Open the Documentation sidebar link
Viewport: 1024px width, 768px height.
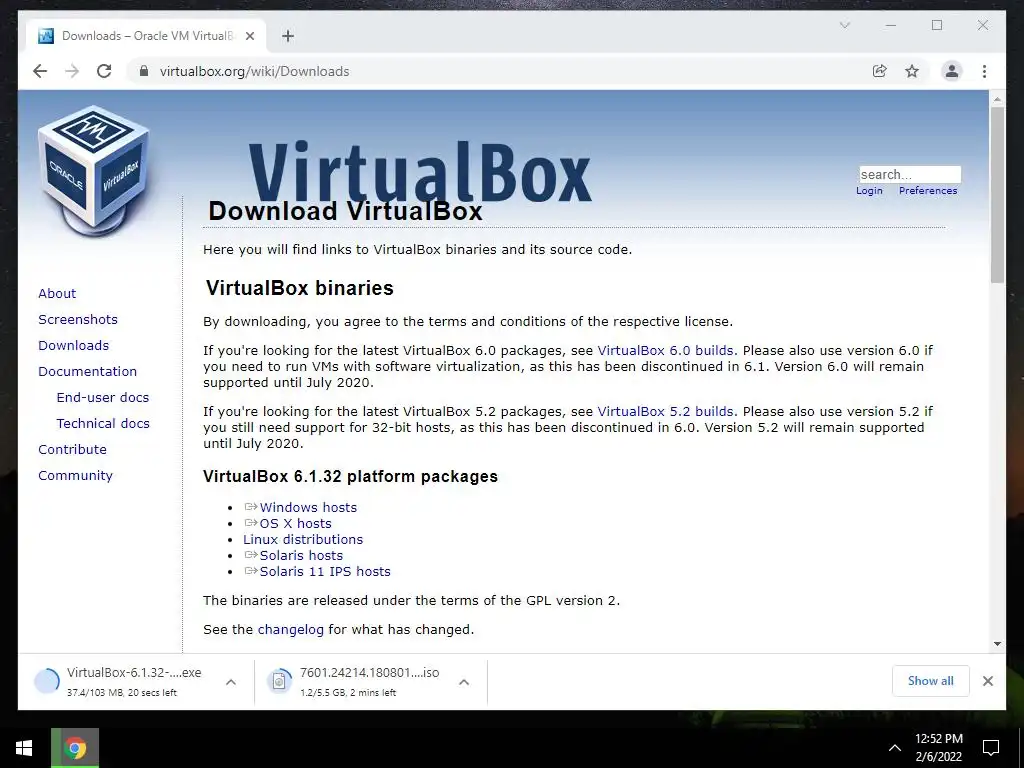click(88, 372)
